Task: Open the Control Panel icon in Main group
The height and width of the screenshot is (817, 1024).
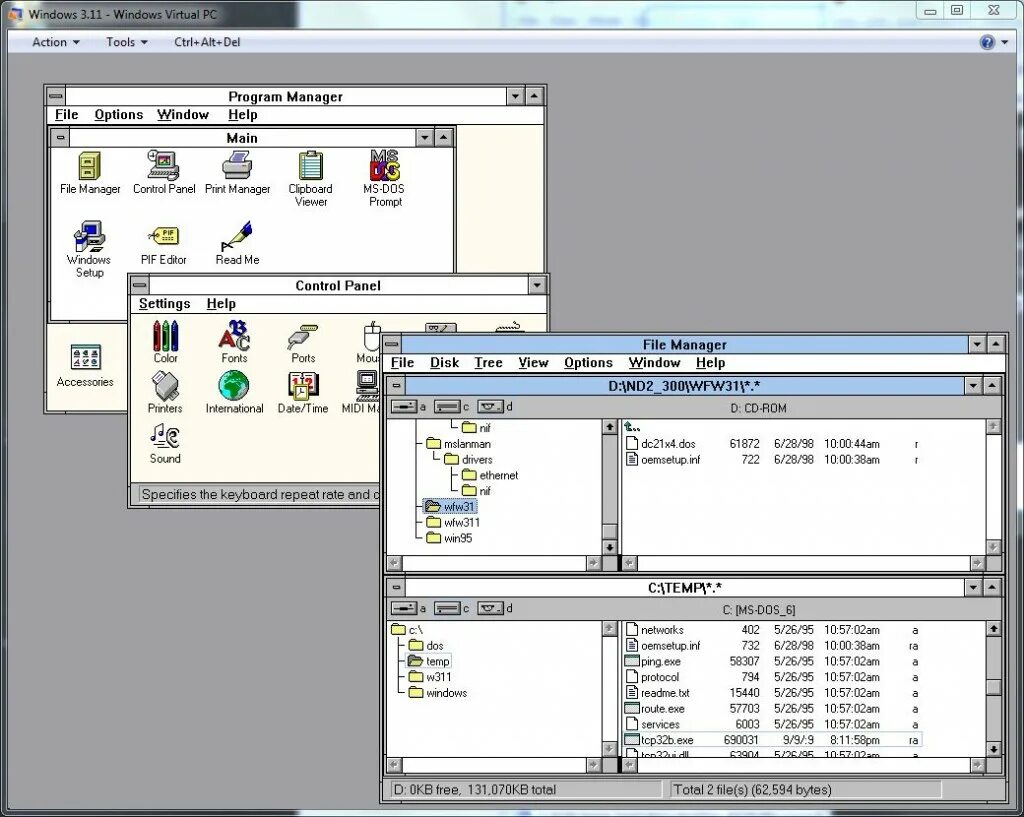Action: click(x=164, y=173)
